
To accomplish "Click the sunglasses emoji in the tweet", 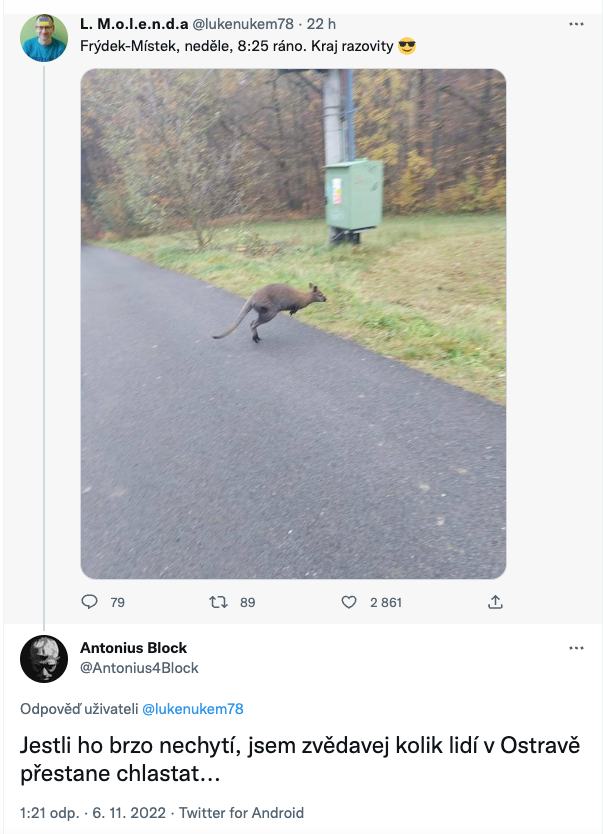I will click(x=407, y=46).
